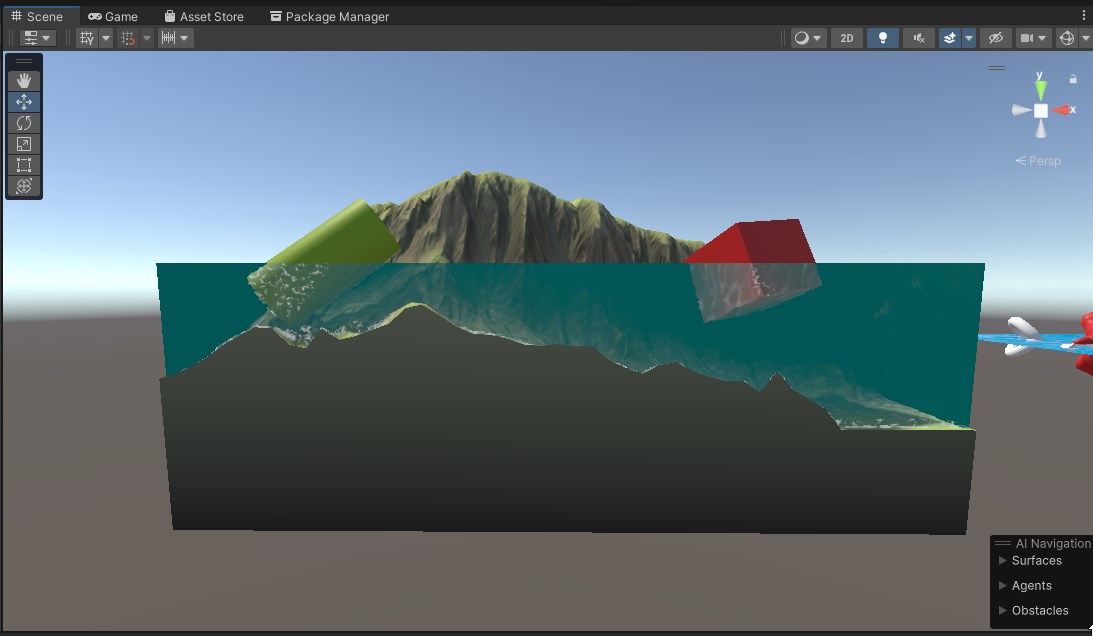1093x636 pixels.
Task: Click the red X axis cone of gizmo
Action: (x=1061, y=110)
